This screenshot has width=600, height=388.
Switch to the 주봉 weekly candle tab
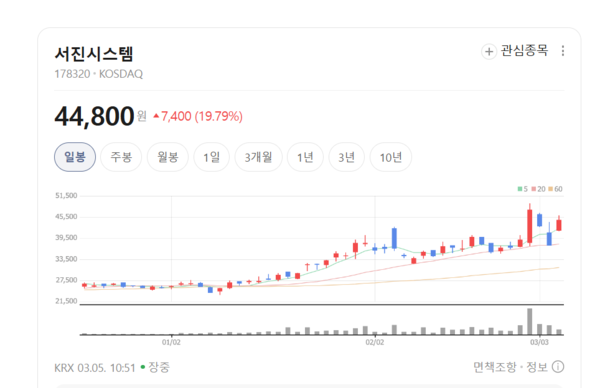coord(121,157)
